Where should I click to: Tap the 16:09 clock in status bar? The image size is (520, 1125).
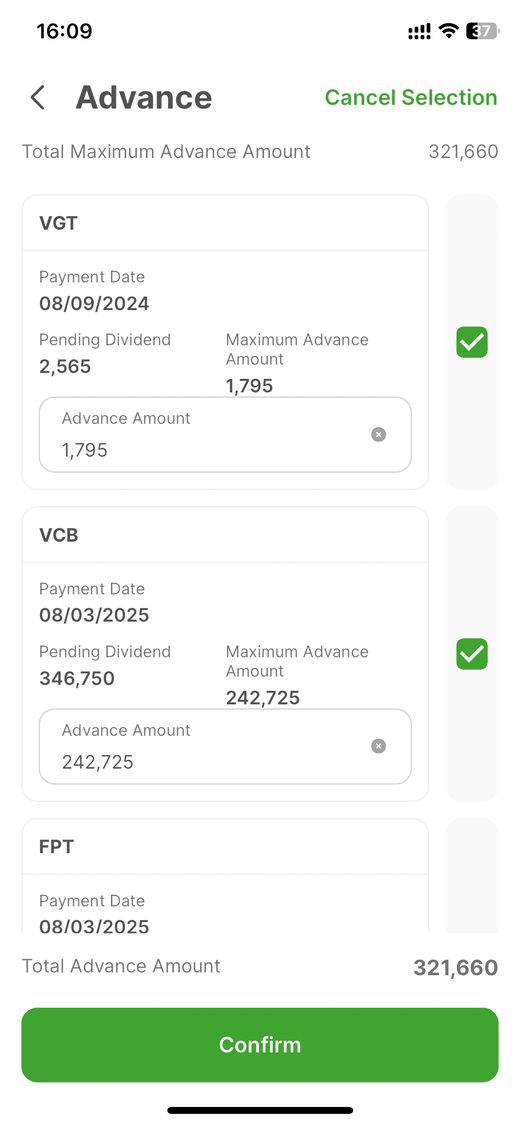(64, 32)
